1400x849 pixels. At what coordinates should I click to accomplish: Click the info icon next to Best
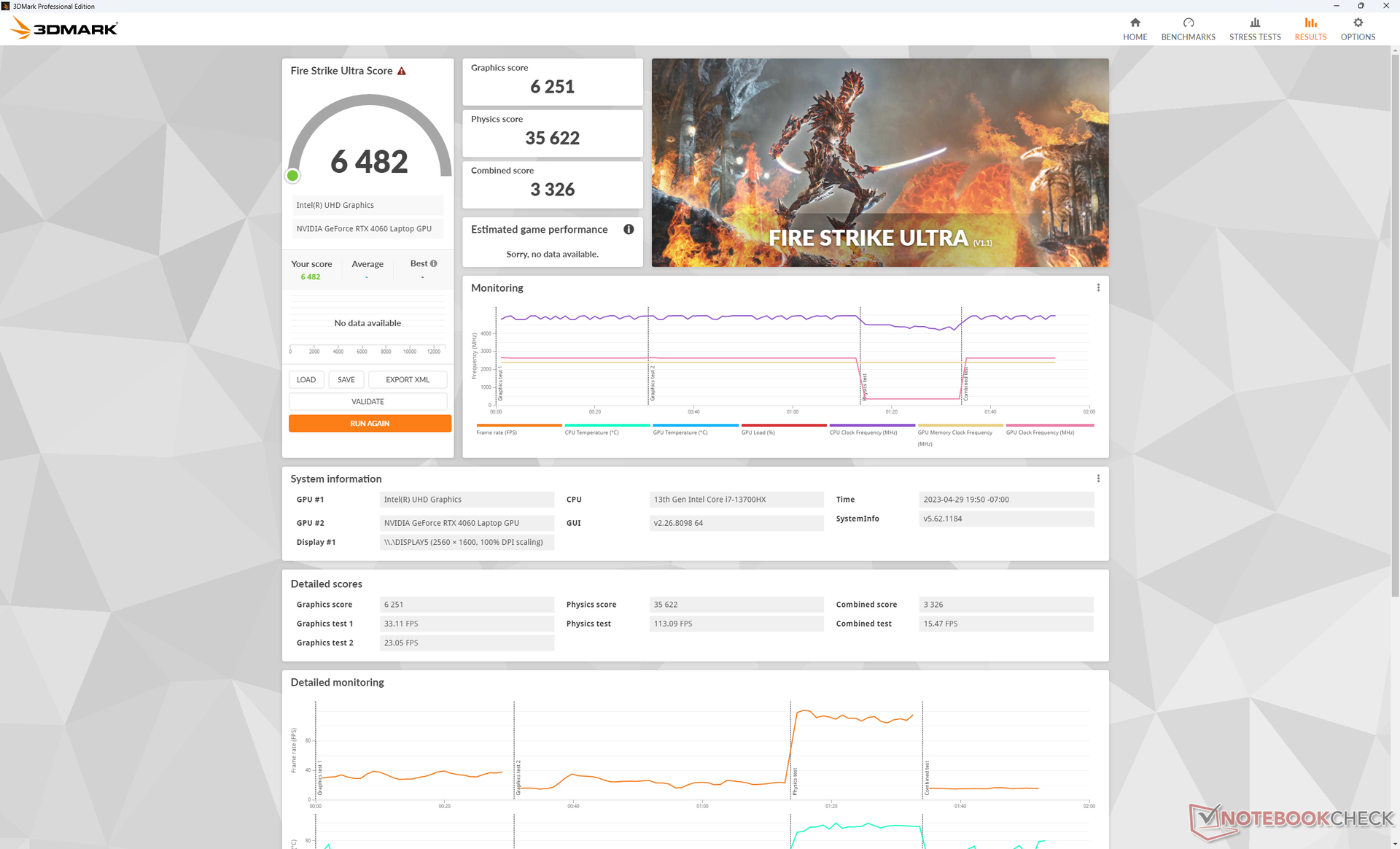[x=434, y=263]
